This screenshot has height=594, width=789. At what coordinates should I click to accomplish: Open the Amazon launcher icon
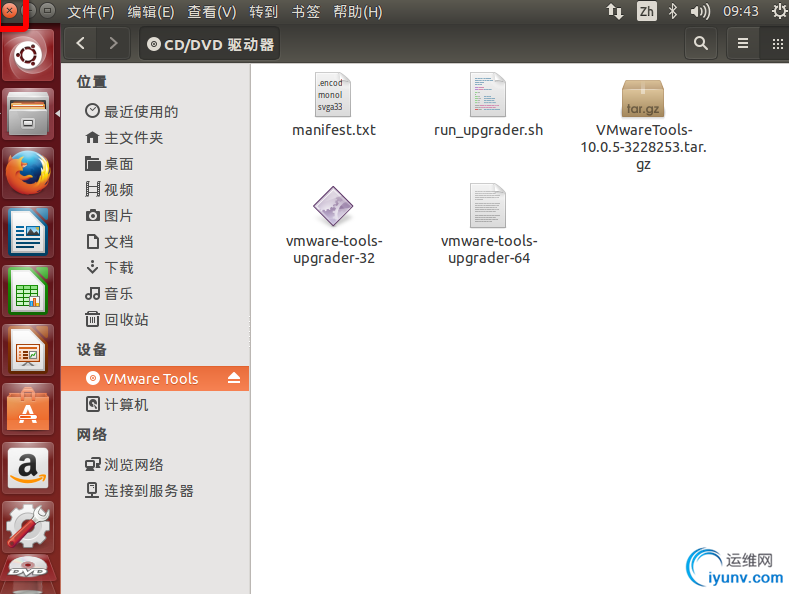28,468
